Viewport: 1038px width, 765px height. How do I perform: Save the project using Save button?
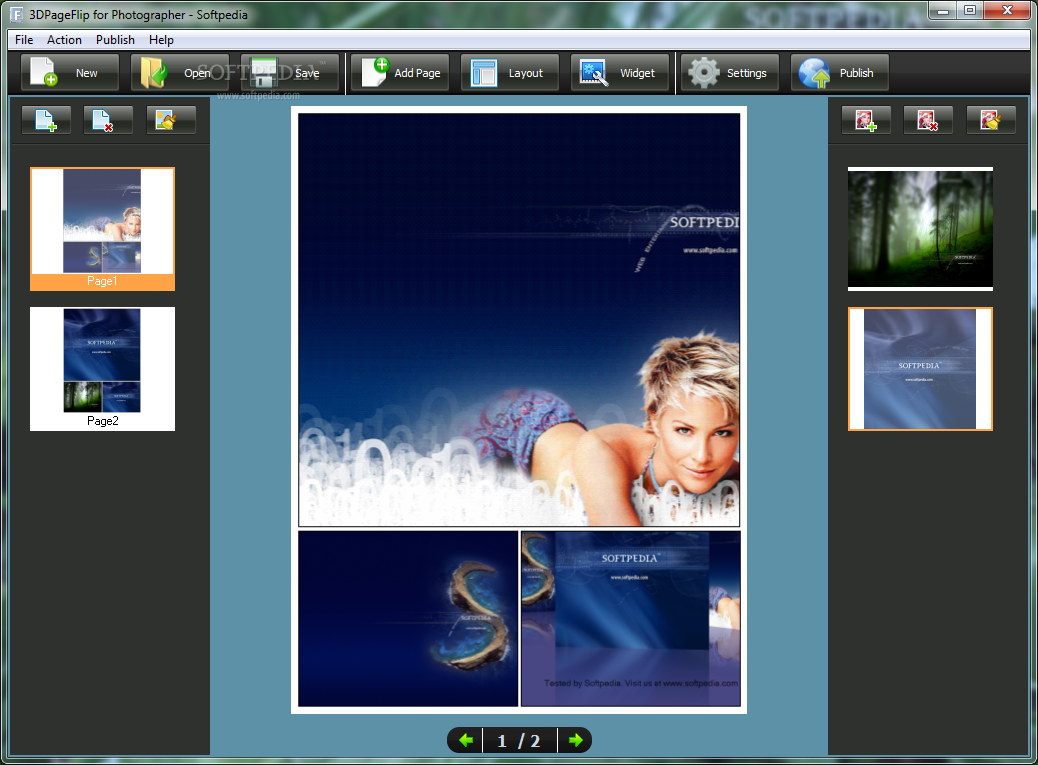pyautogui.click(x=290, y=73)
